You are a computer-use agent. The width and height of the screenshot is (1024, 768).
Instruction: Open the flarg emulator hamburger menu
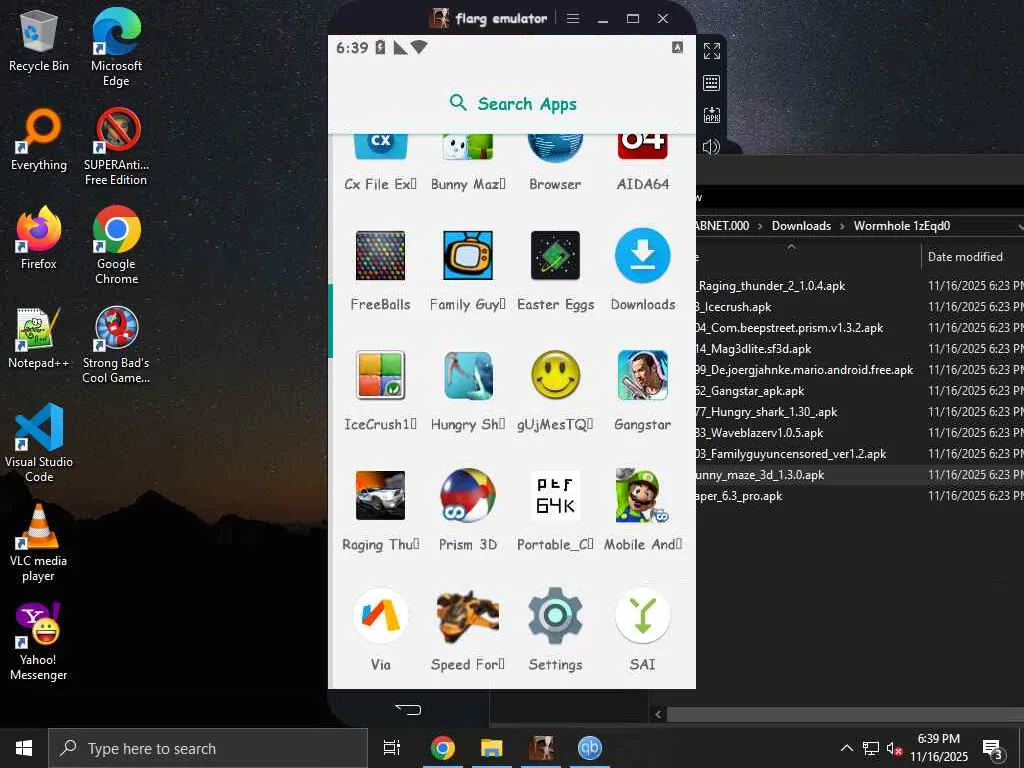(x=573, y=18)
